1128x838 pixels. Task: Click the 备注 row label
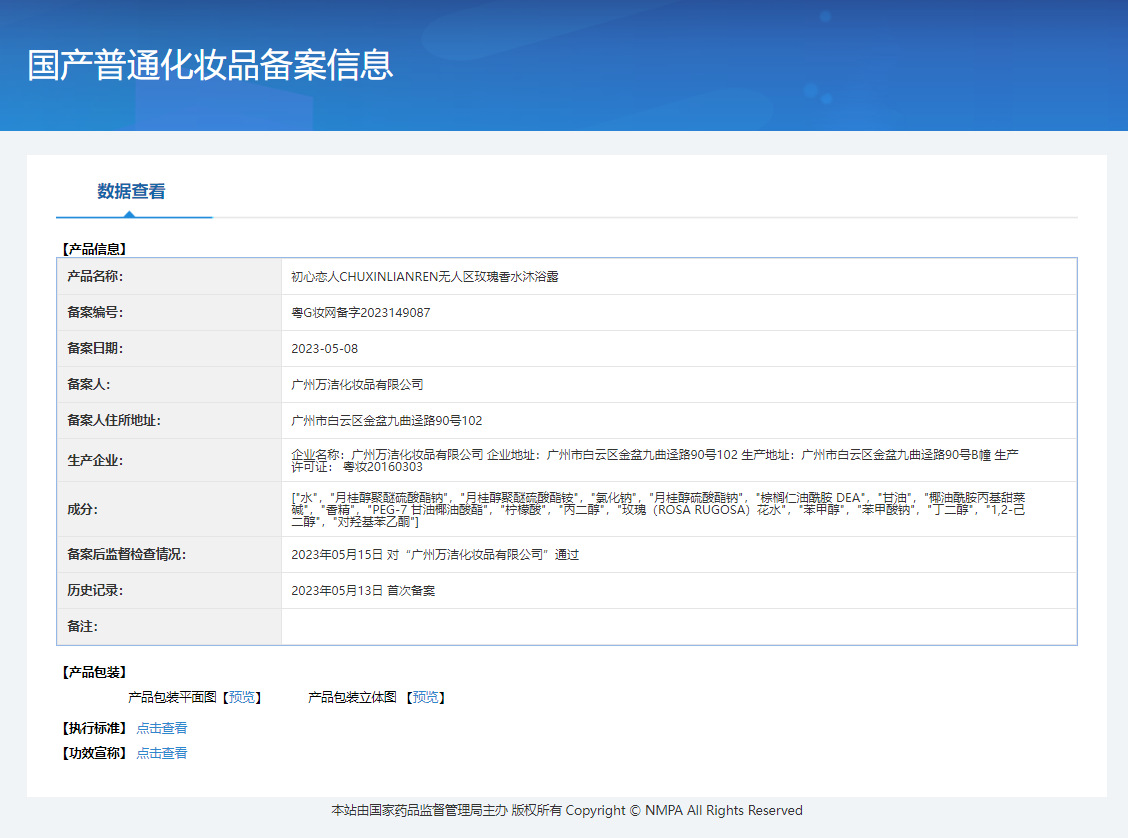pos(82,627)
